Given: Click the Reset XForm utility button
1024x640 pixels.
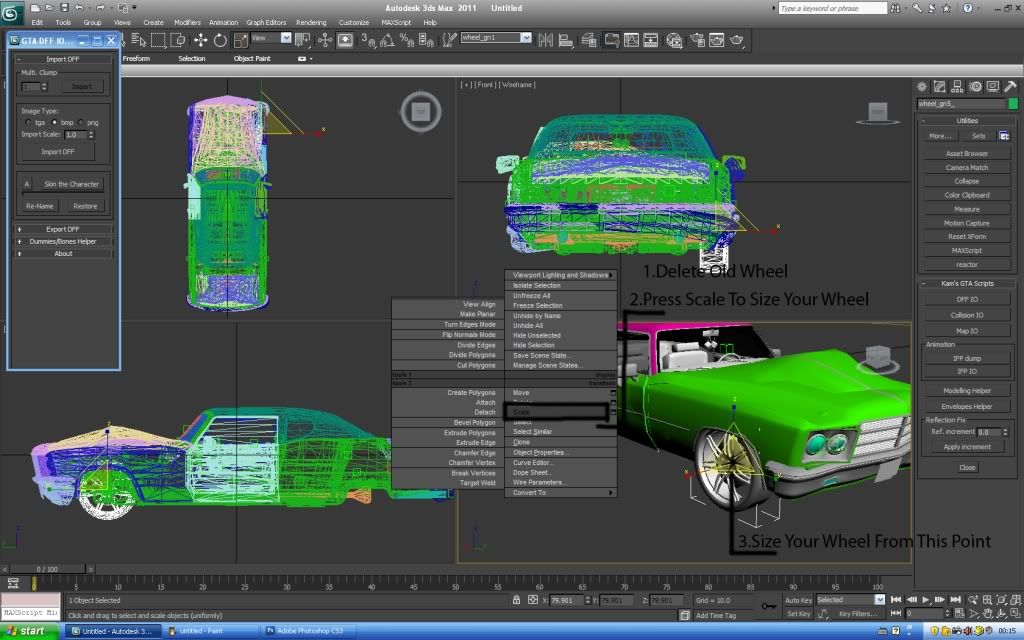Looking at the screenshot, I should click(x=967, y=236).
